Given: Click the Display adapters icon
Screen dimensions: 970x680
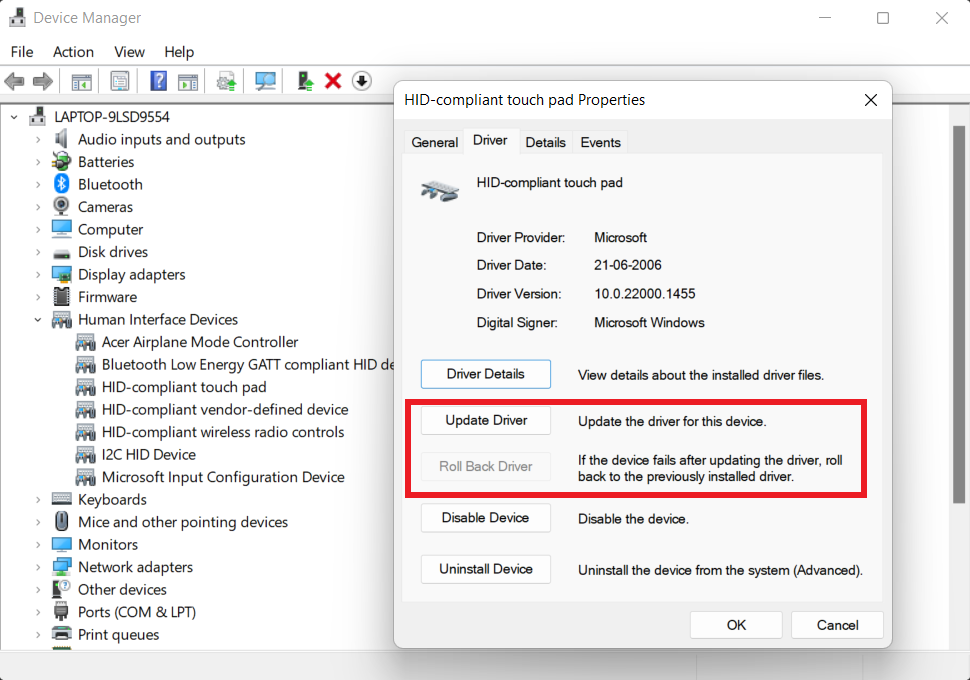Looking at the screenshot, I should 61,274.
